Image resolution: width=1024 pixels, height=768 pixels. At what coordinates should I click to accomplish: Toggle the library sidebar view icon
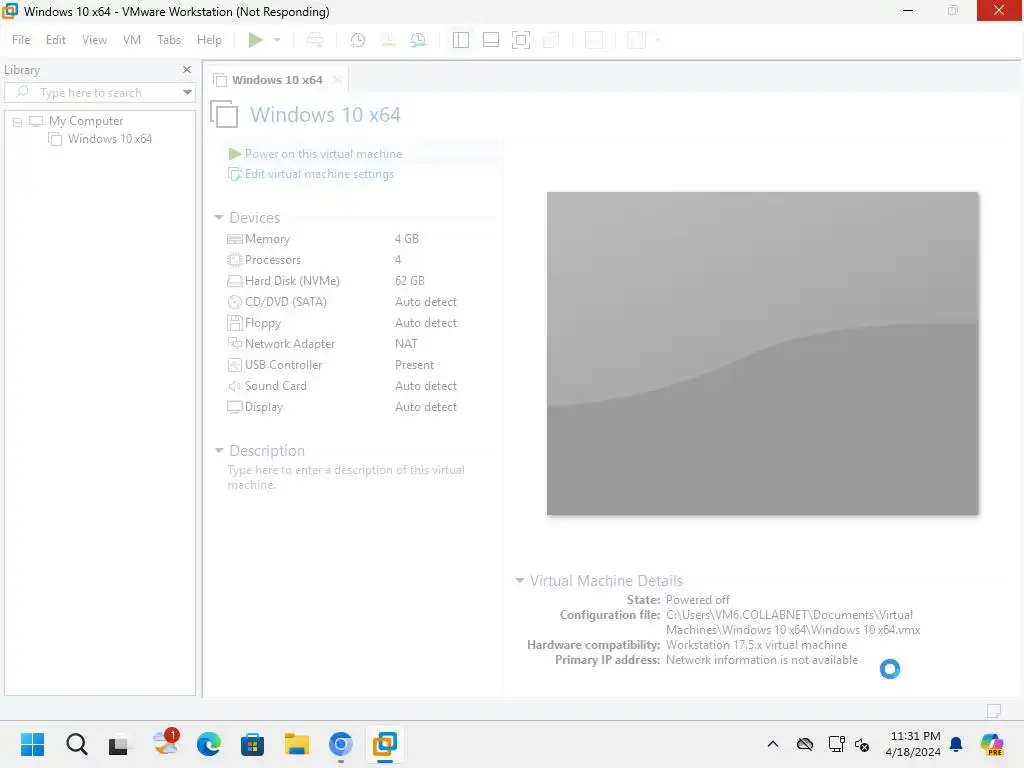click(x=460, y=40)
